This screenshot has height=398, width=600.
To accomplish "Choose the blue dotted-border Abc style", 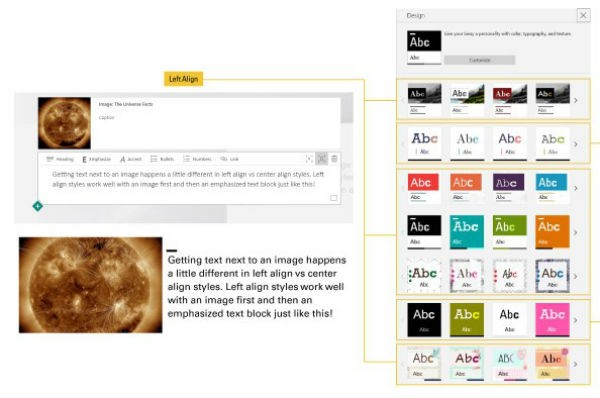I will 553,276.
